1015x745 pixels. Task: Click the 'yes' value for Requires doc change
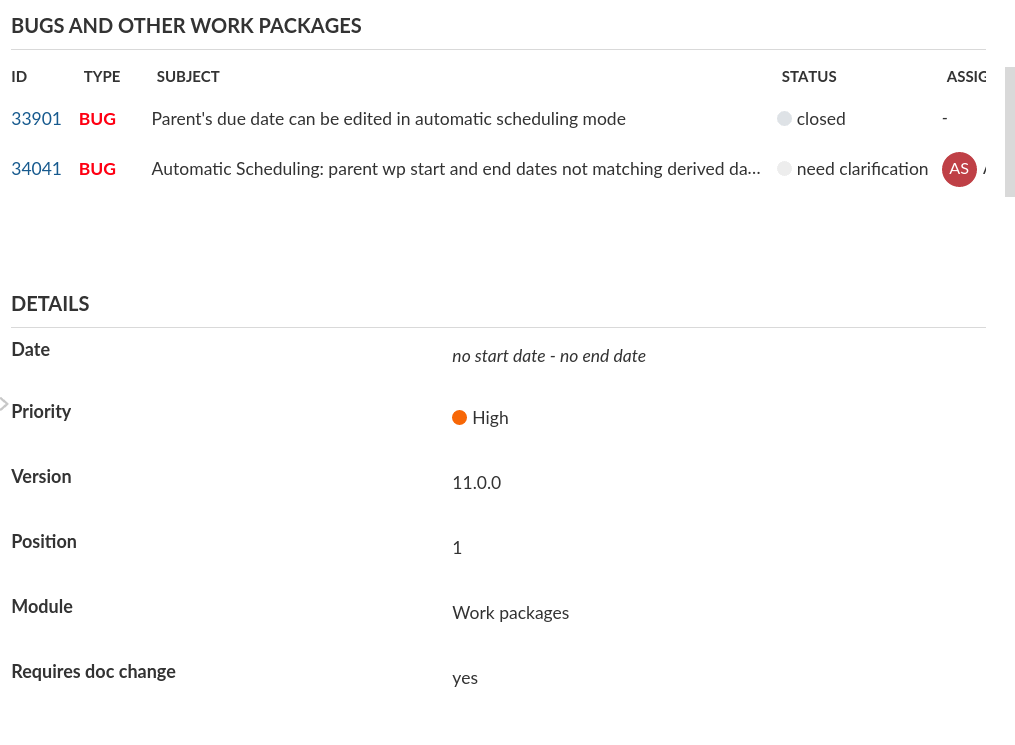coord(465,678)
